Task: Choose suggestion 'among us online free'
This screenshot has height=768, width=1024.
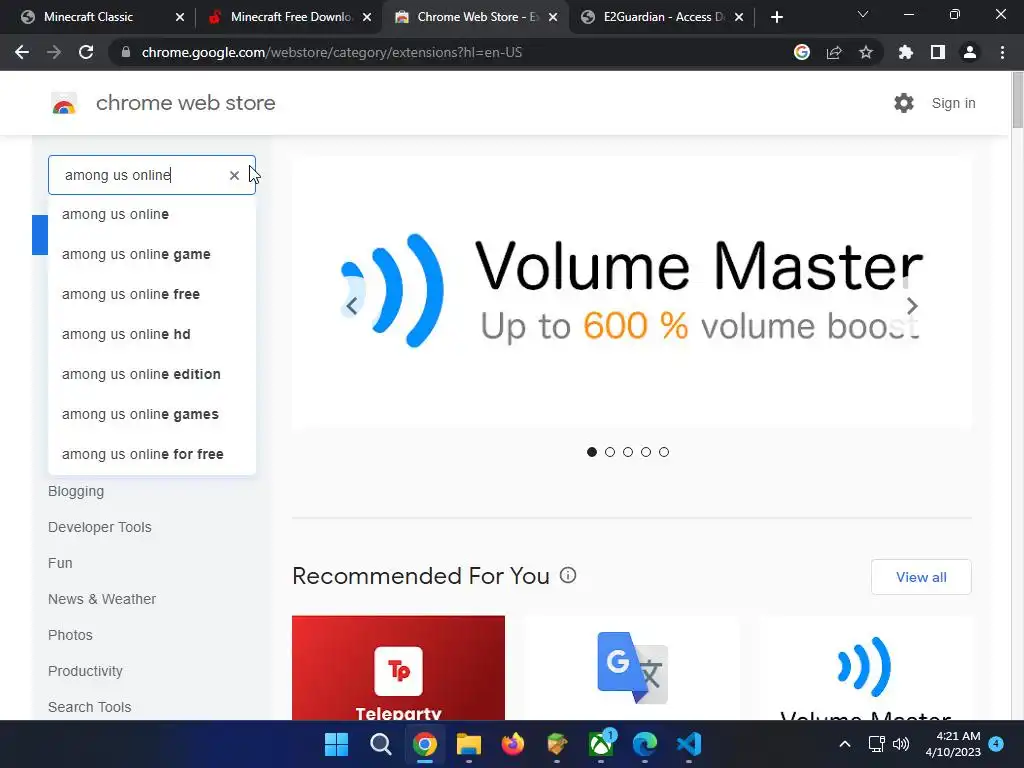Action: point(152,294)
